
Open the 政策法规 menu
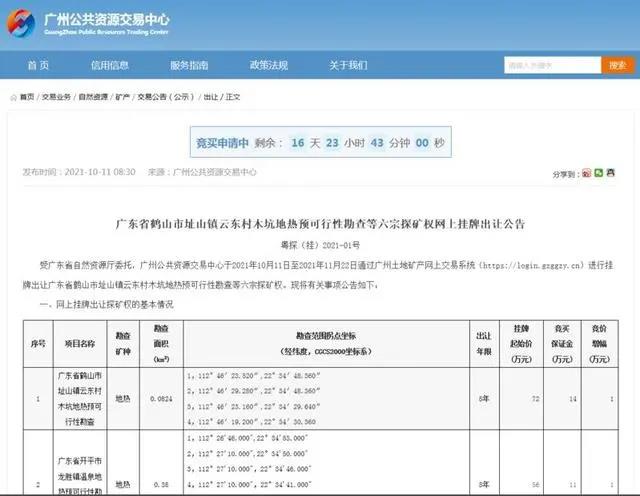click(x=268, y=65)
